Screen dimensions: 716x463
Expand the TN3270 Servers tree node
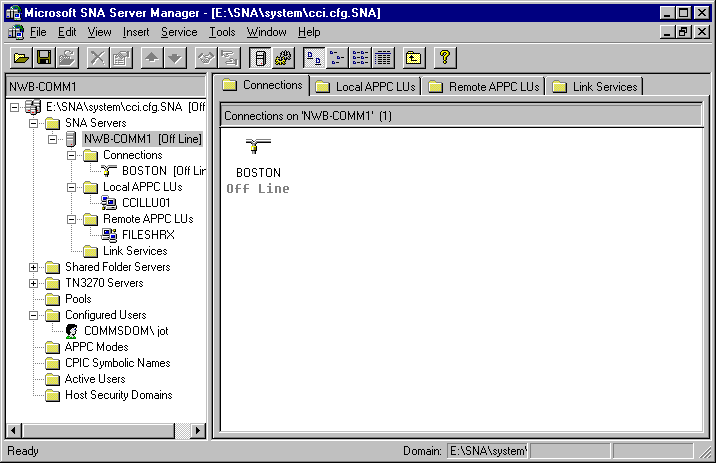[34, 283]
